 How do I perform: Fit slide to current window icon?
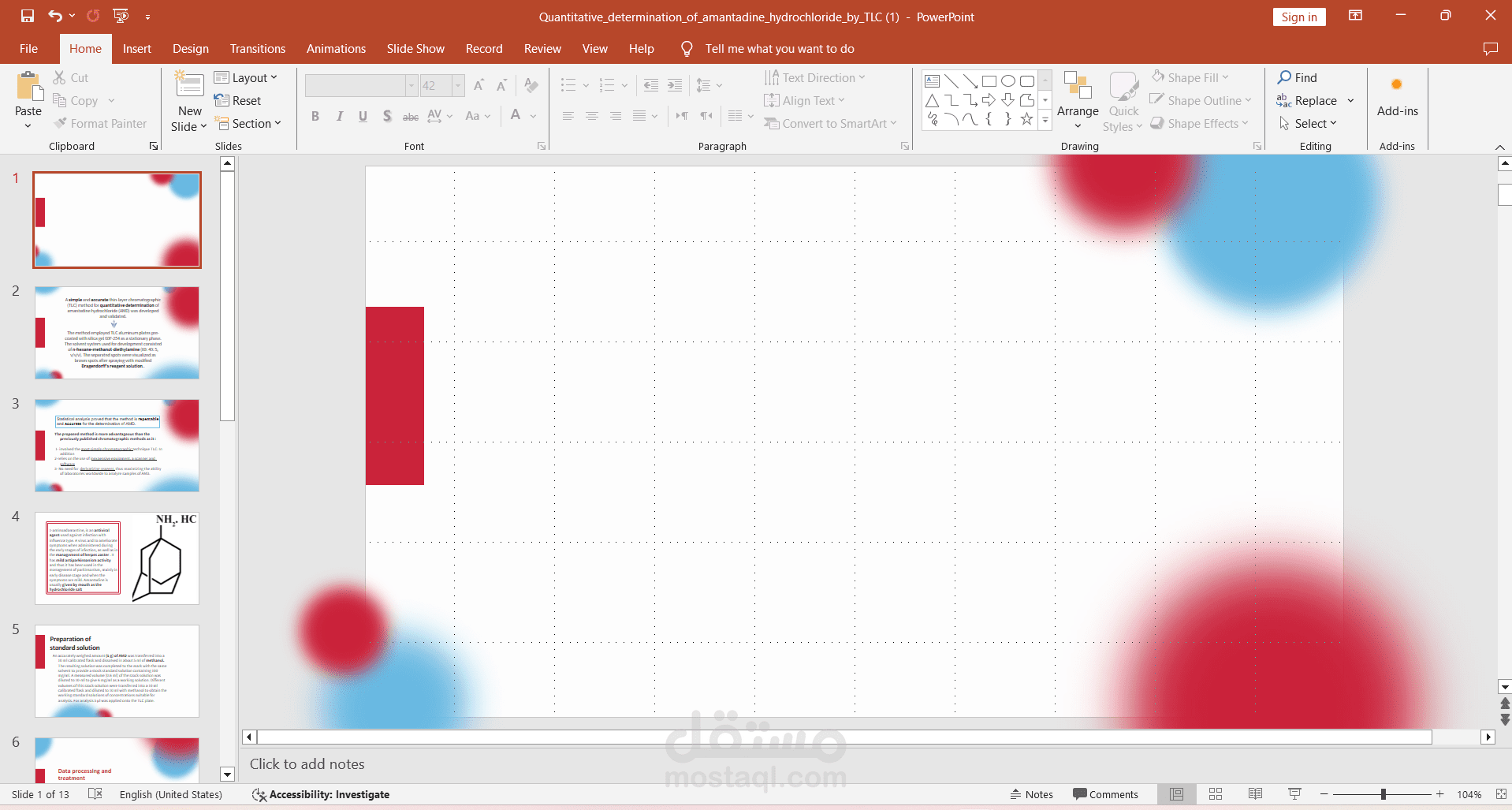coord(1501,794)
